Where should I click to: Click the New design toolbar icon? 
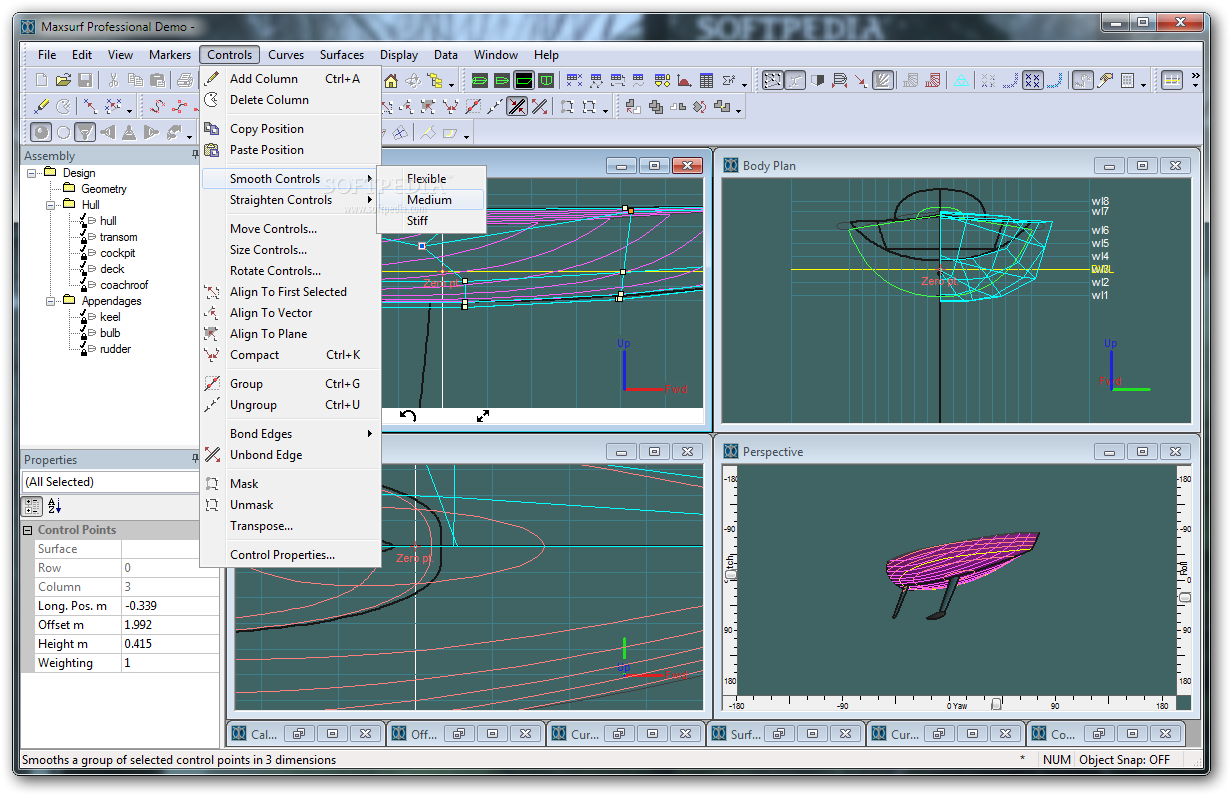(x=41, y=80)
